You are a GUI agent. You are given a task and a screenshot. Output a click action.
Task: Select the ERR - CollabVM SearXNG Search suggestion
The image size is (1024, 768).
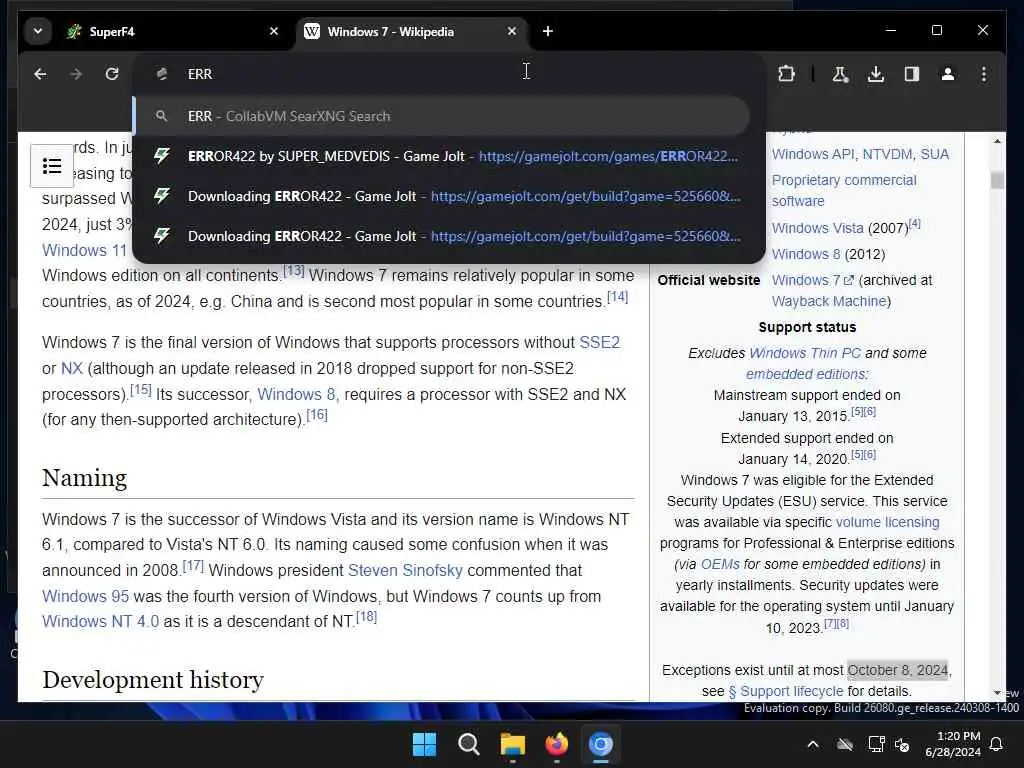pyautogui.click(x=441, y=116)
